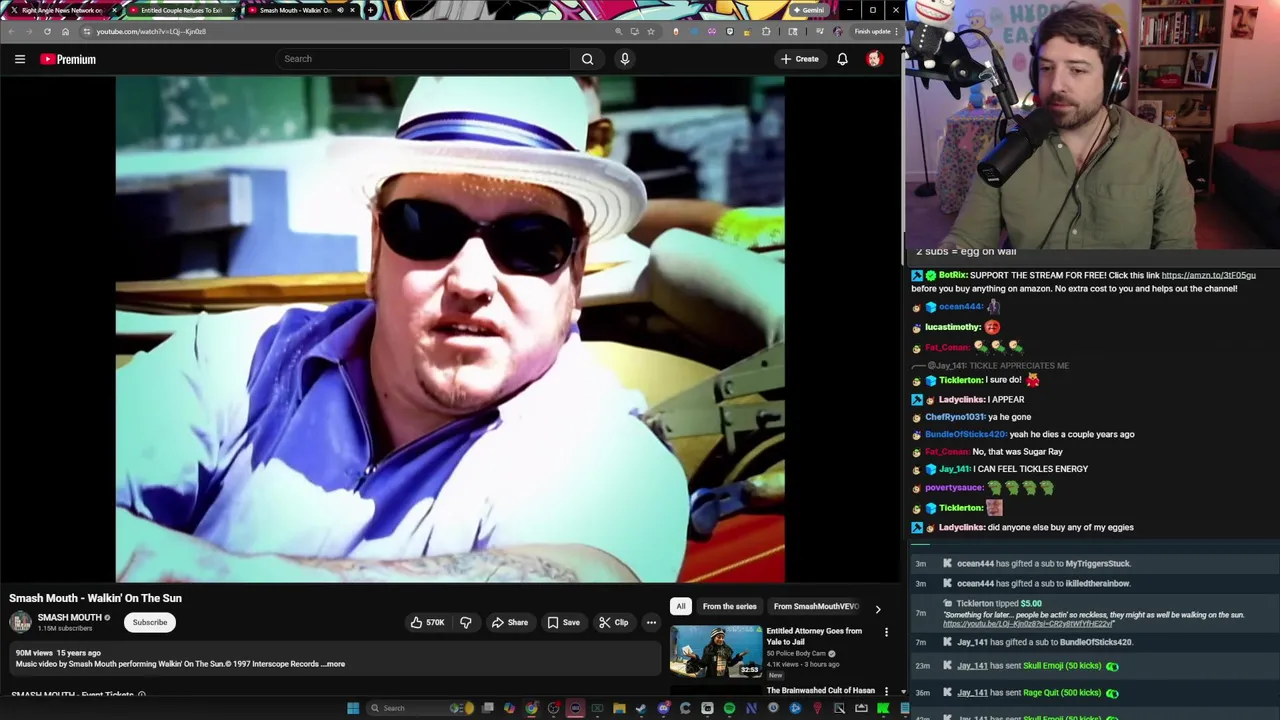
Task: Open Entitled Attorney Goes from Yale thumbnail
Action: 715,652
